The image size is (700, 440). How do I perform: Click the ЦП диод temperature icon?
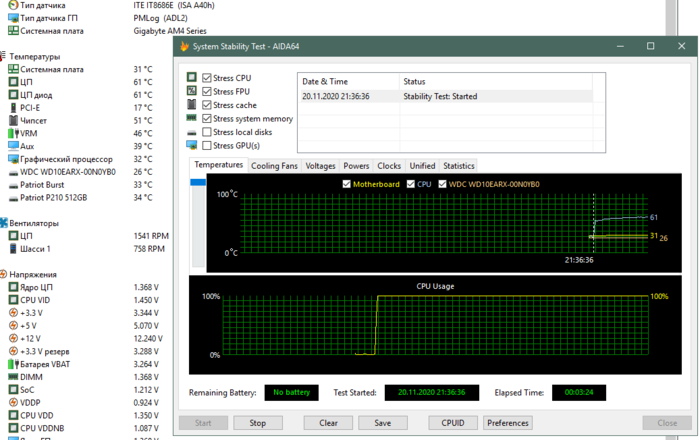click(13, 95)
